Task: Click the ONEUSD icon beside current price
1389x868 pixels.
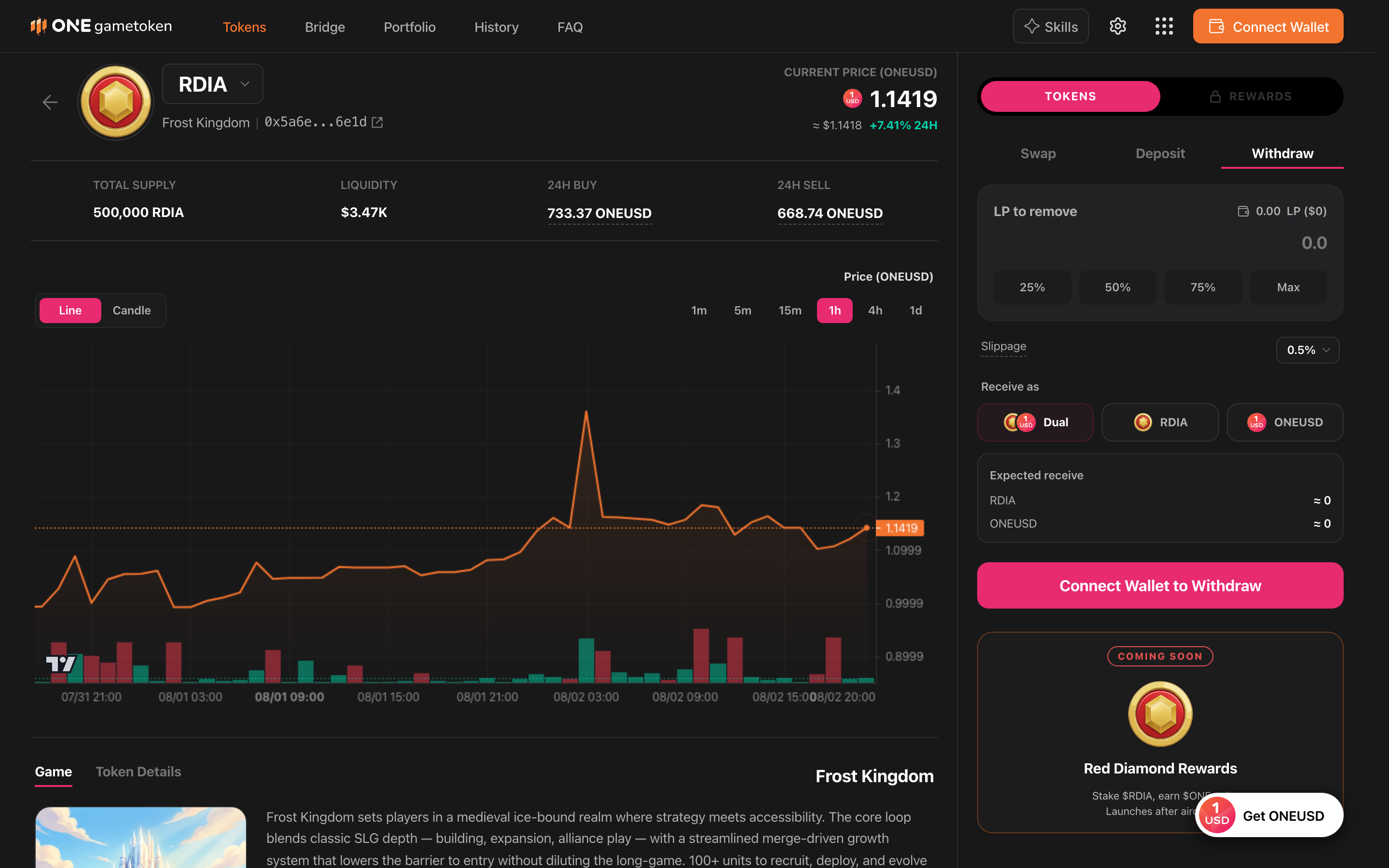Action: coord(852,99)
